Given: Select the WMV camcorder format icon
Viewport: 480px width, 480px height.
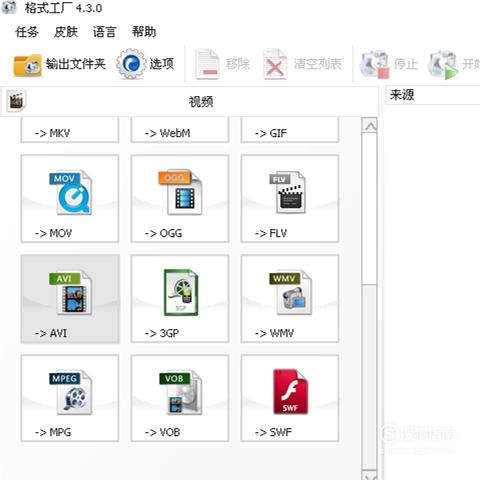Looking at the screenshot, I should point(290,293).
